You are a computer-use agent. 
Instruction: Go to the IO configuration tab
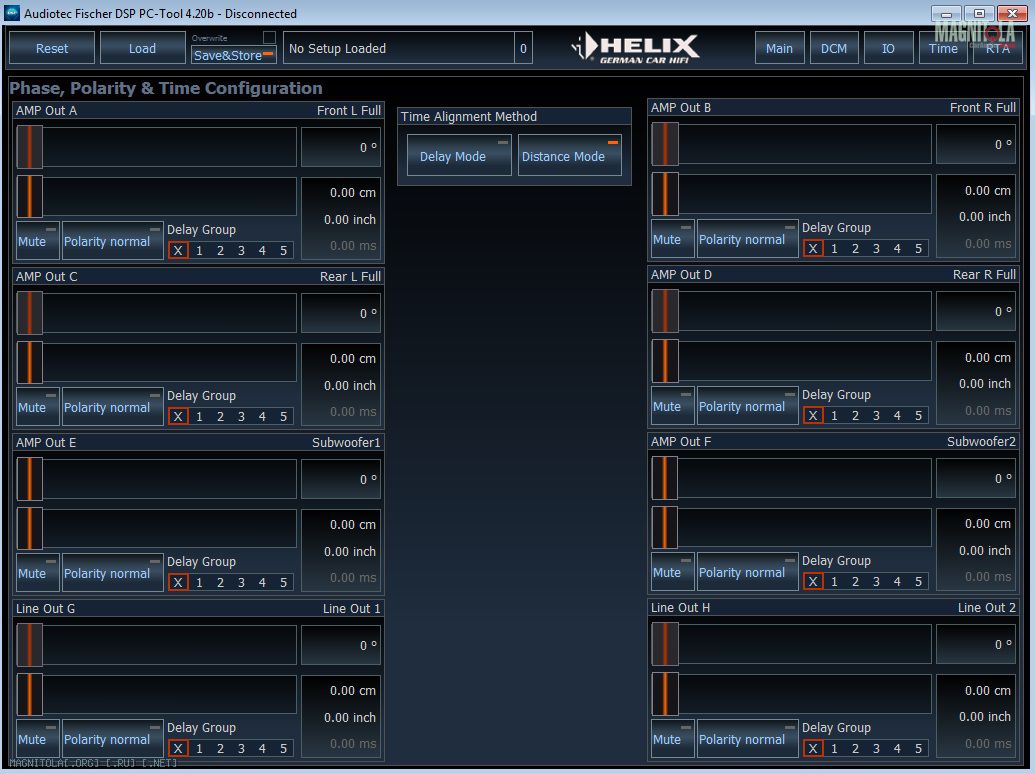888,48
